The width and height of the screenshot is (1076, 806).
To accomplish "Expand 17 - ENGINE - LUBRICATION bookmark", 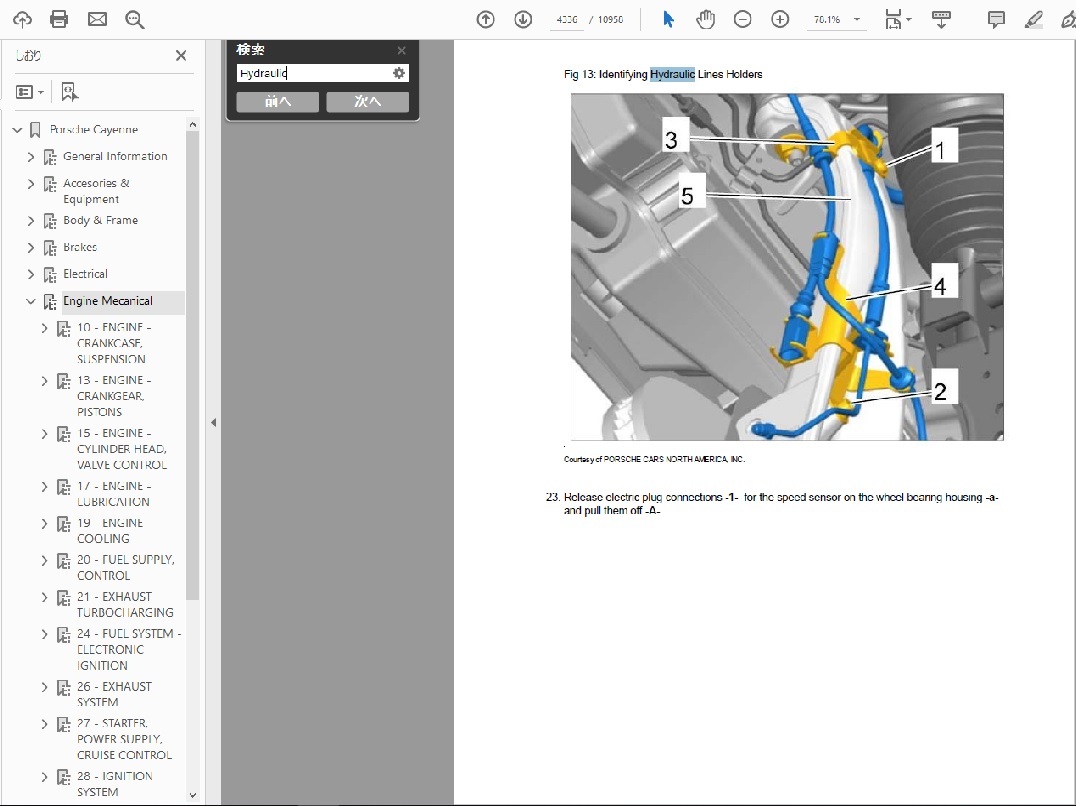I will 45,486.
